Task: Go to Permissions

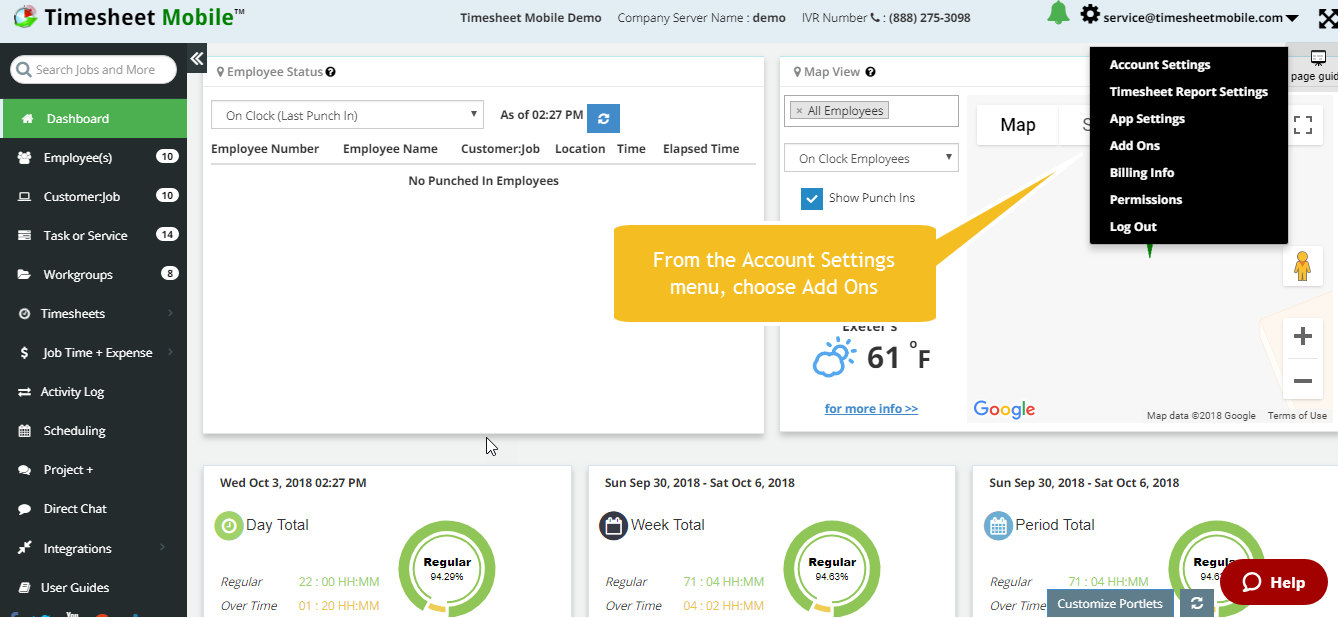Action: pyautogui.click(x=1146, y=200)
